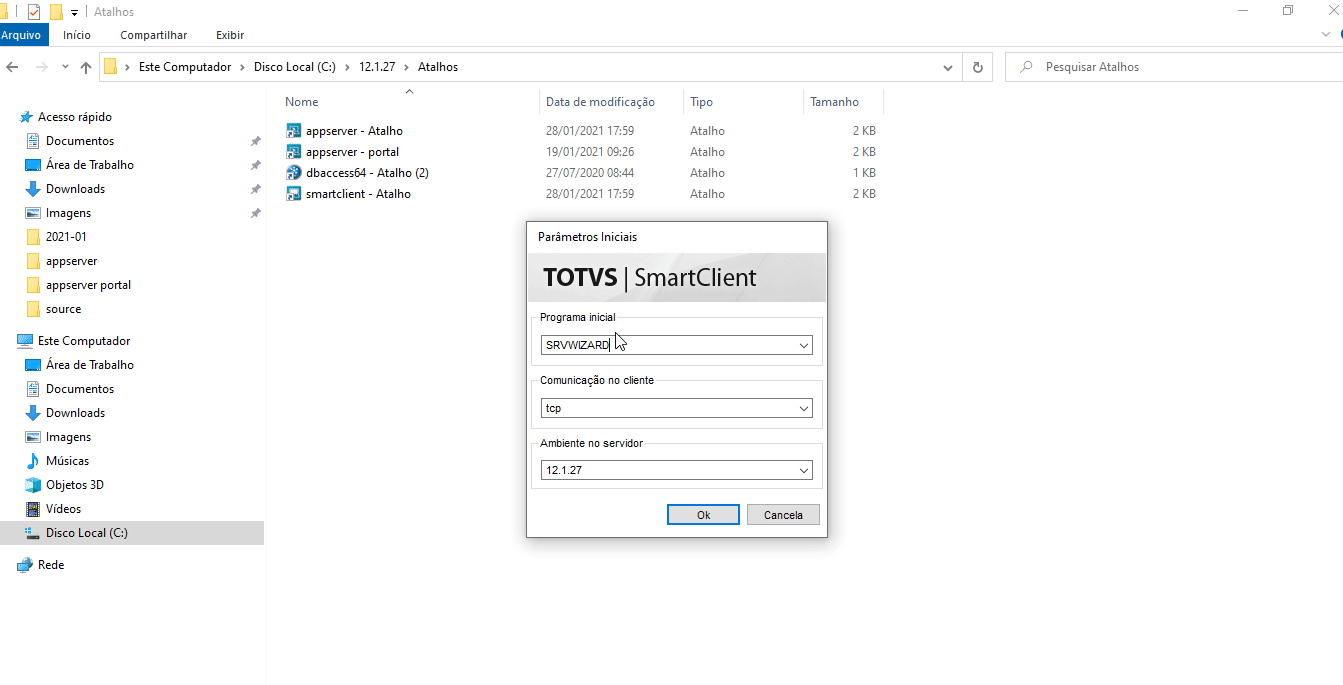Click the Properties checkmark icon in title bar
Screen dimensions: 1343x685
34,12
